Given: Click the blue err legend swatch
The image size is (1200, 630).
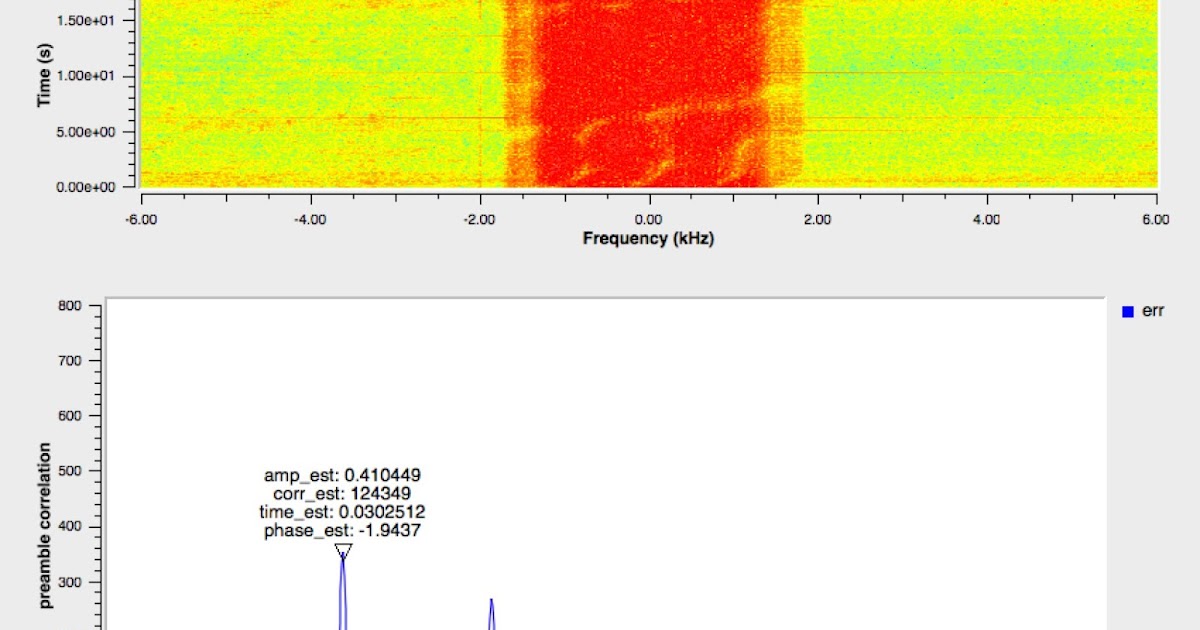Looking at the screenshot, I should click(1128, 311).
